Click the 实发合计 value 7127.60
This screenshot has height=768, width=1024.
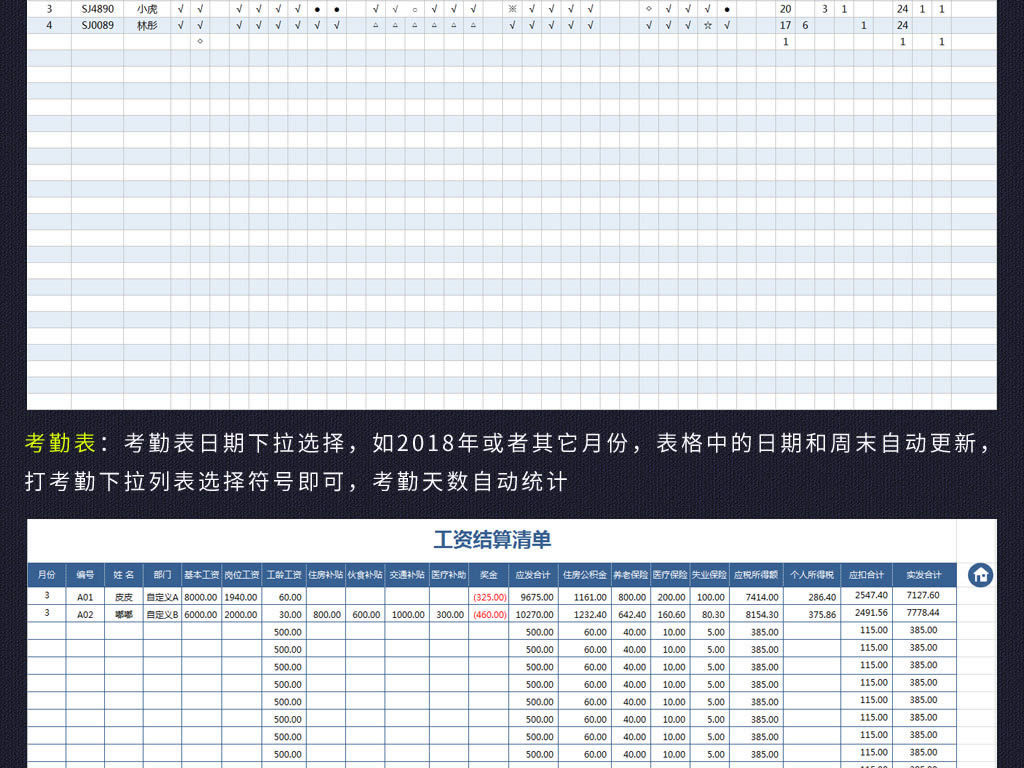[923, 596]
